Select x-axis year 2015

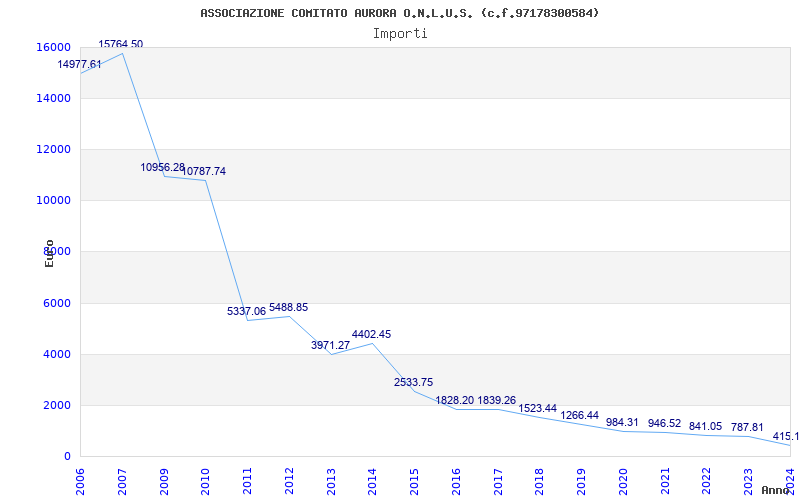[414, 481]
